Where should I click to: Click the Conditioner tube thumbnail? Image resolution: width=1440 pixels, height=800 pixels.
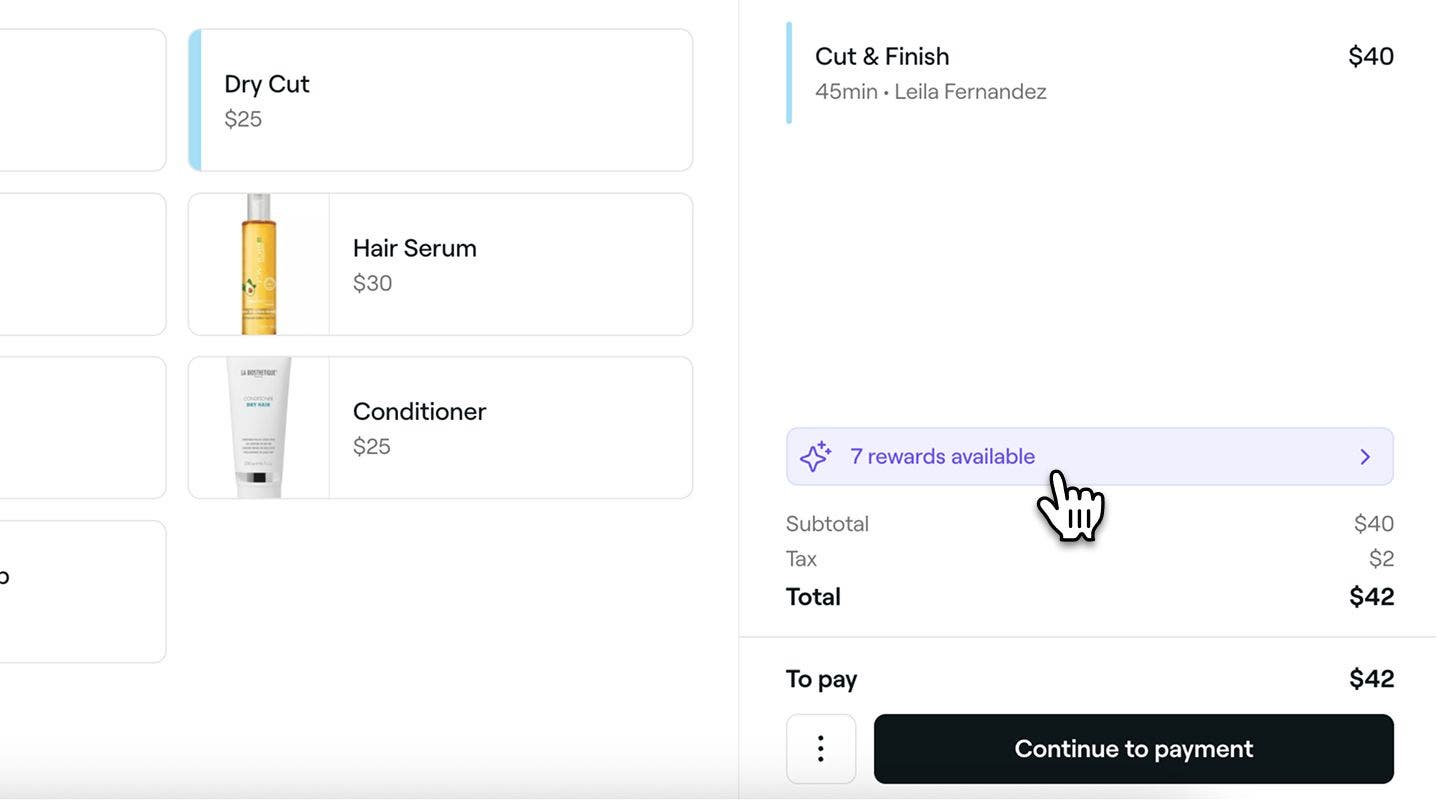(x=259, y=428)
